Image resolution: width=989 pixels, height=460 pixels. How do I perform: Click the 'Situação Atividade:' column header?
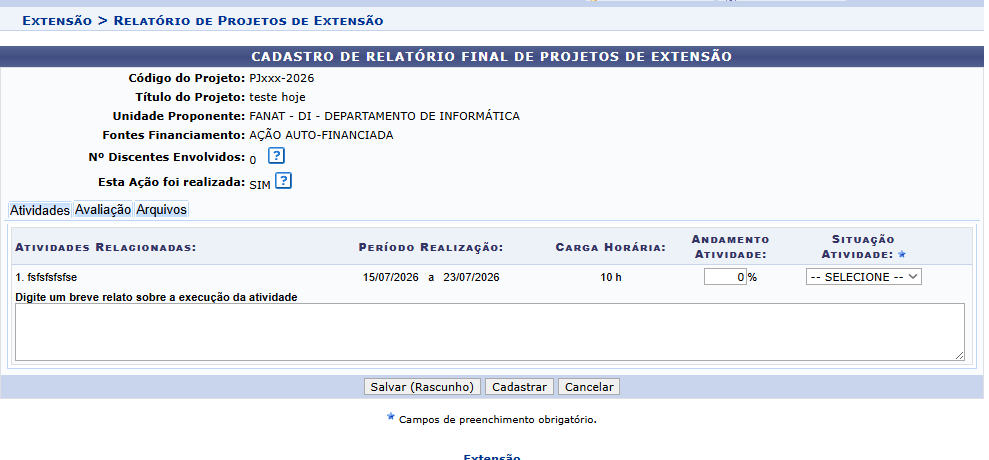pyautogui.click(x=863, y=247)
